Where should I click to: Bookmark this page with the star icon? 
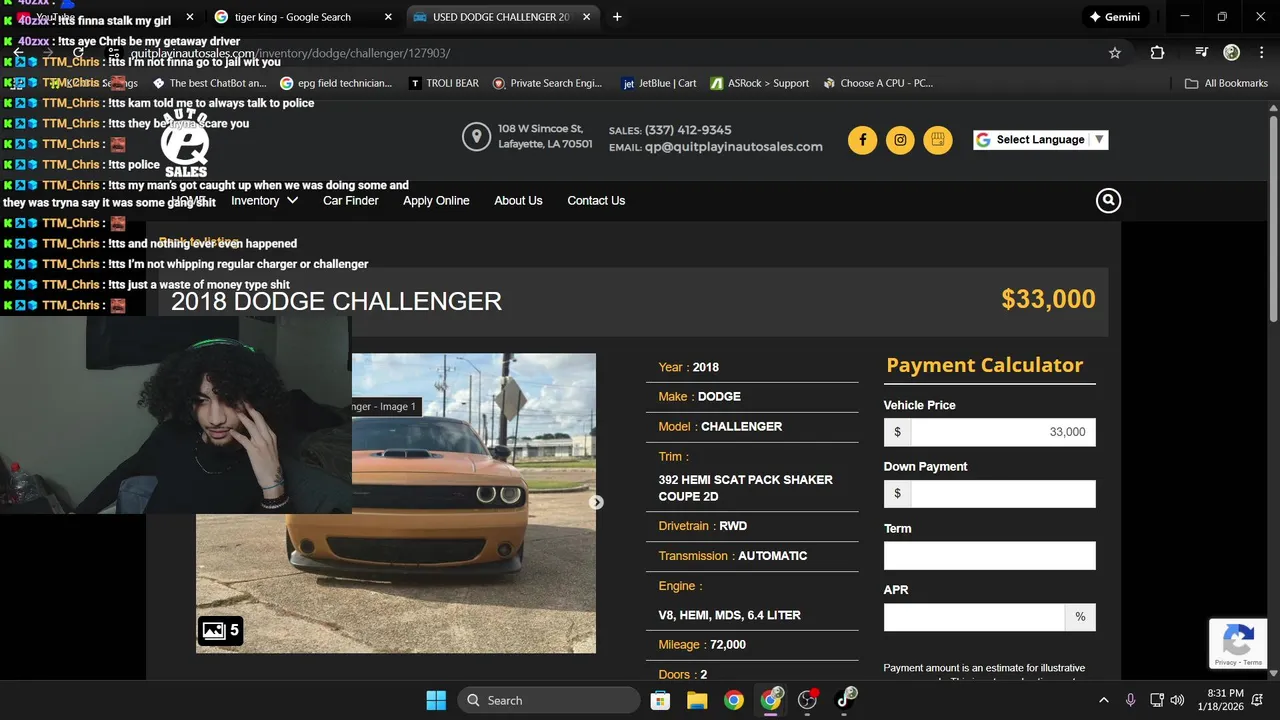point(1115,53)
